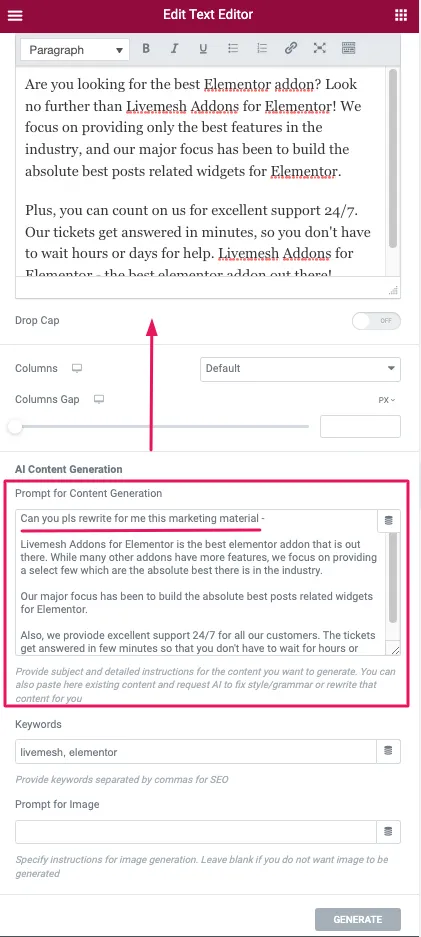Open dynamic tags for content prompt

(389, 521)
